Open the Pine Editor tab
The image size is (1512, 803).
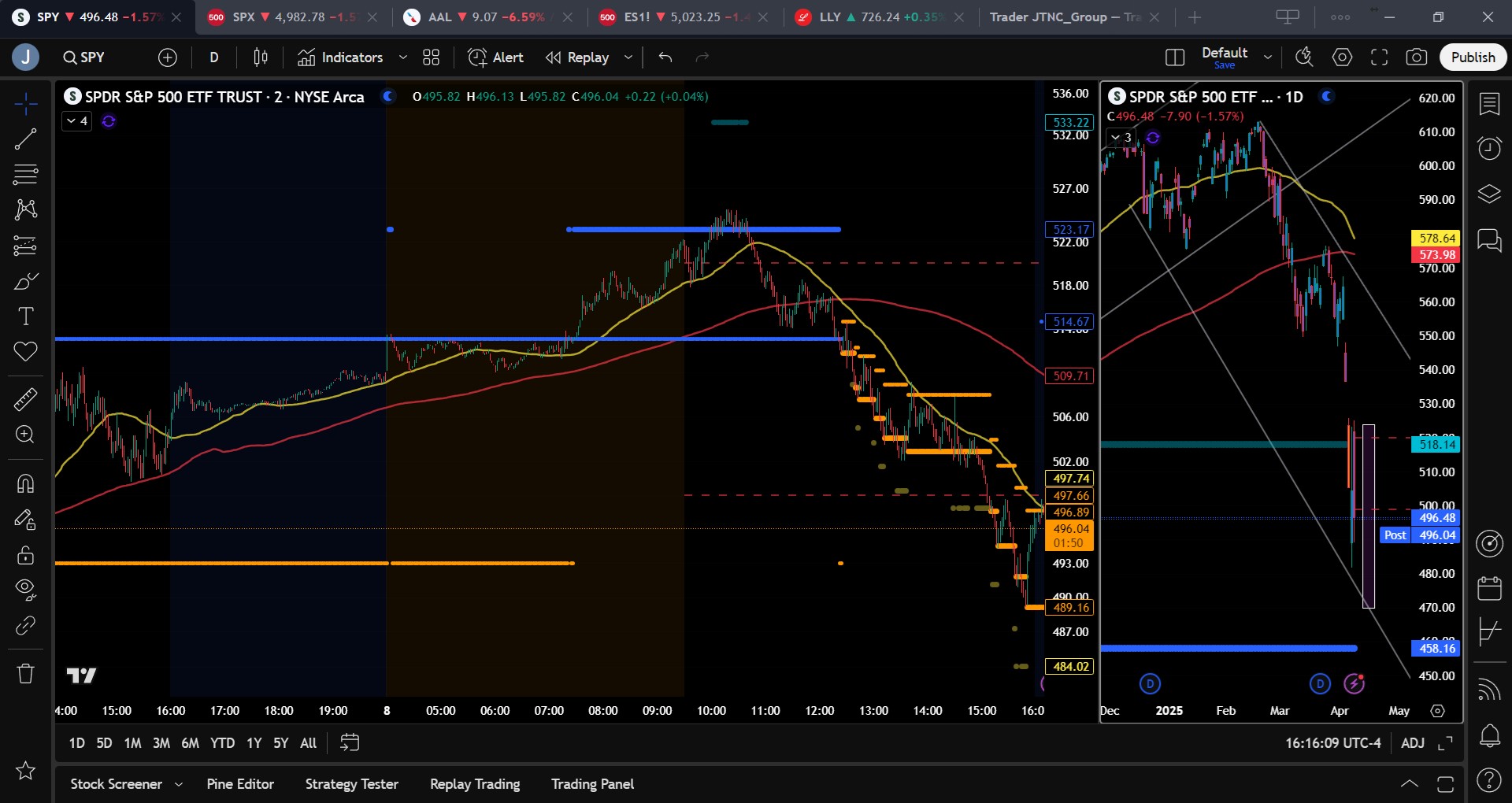tap(240, 784)
